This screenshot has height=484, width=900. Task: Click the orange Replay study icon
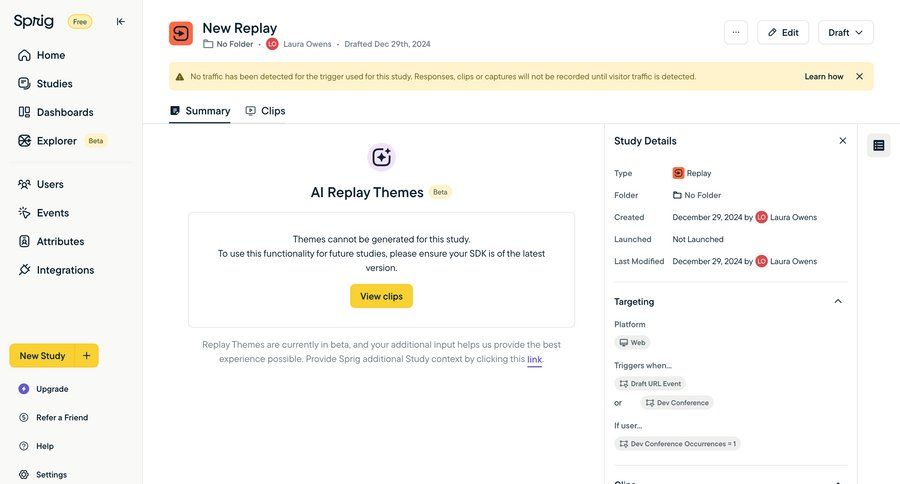pos(181,33)
